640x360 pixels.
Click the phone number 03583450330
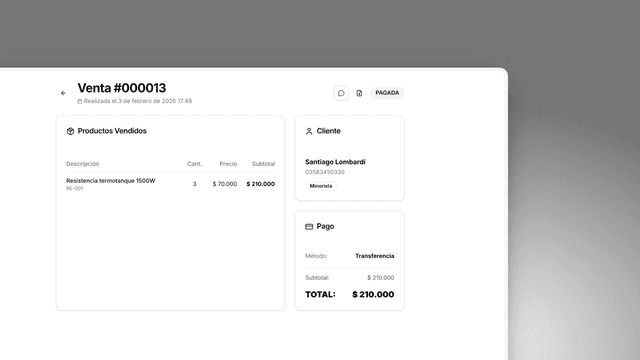325,172
